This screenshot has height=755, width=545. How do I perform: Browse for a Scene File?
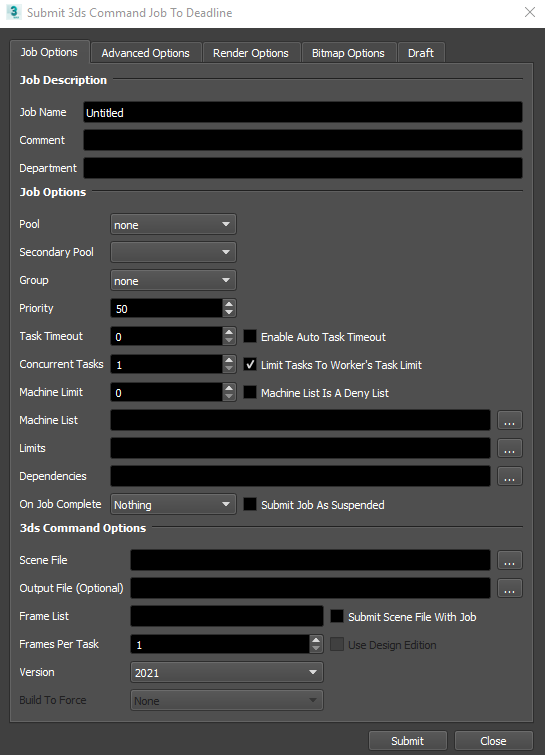point(509,560)
